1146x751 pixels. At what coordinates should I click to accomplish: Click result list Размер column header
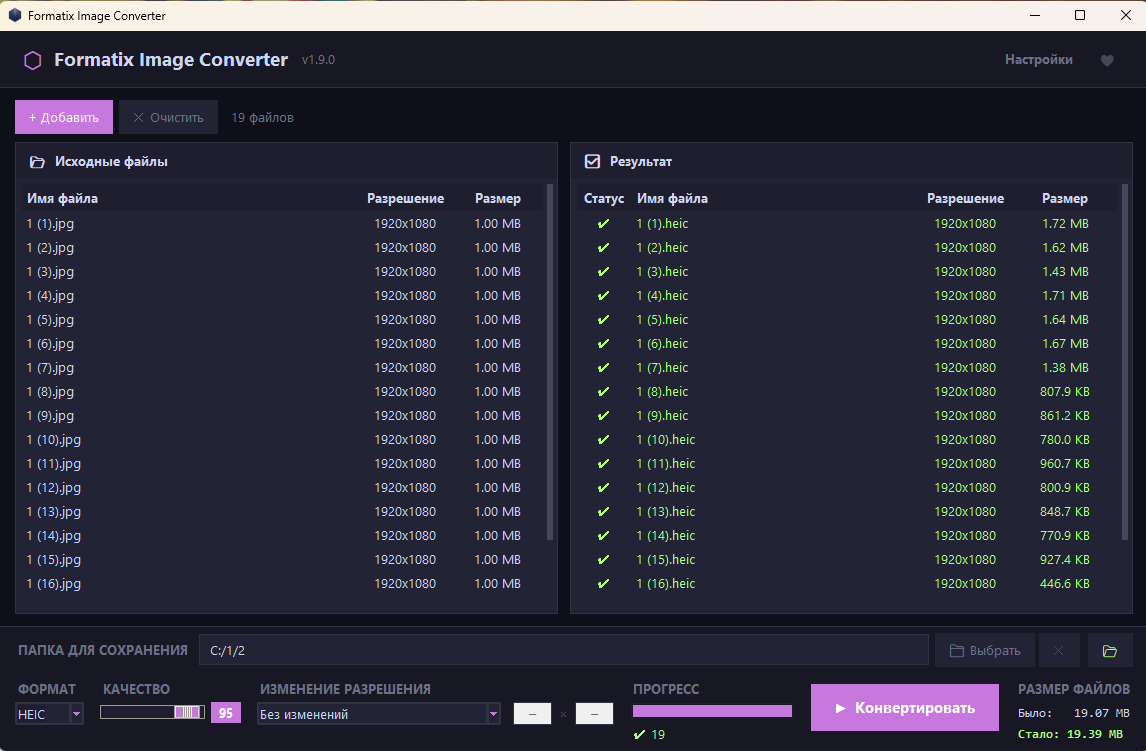pos(1064,198)
